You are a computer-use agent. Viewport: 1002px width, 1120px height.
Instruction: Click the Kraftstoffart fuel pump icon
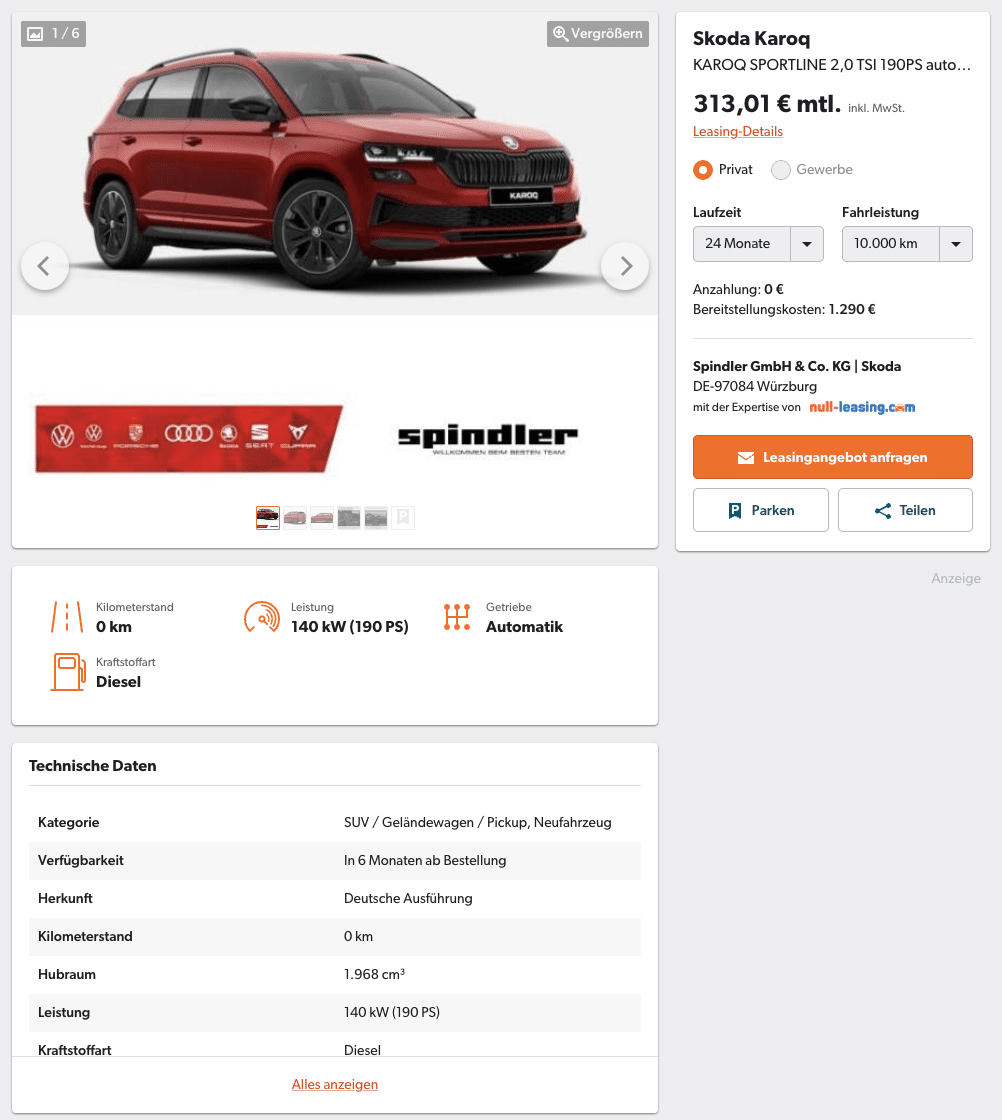pyautogui.click(x=68, y=672)
